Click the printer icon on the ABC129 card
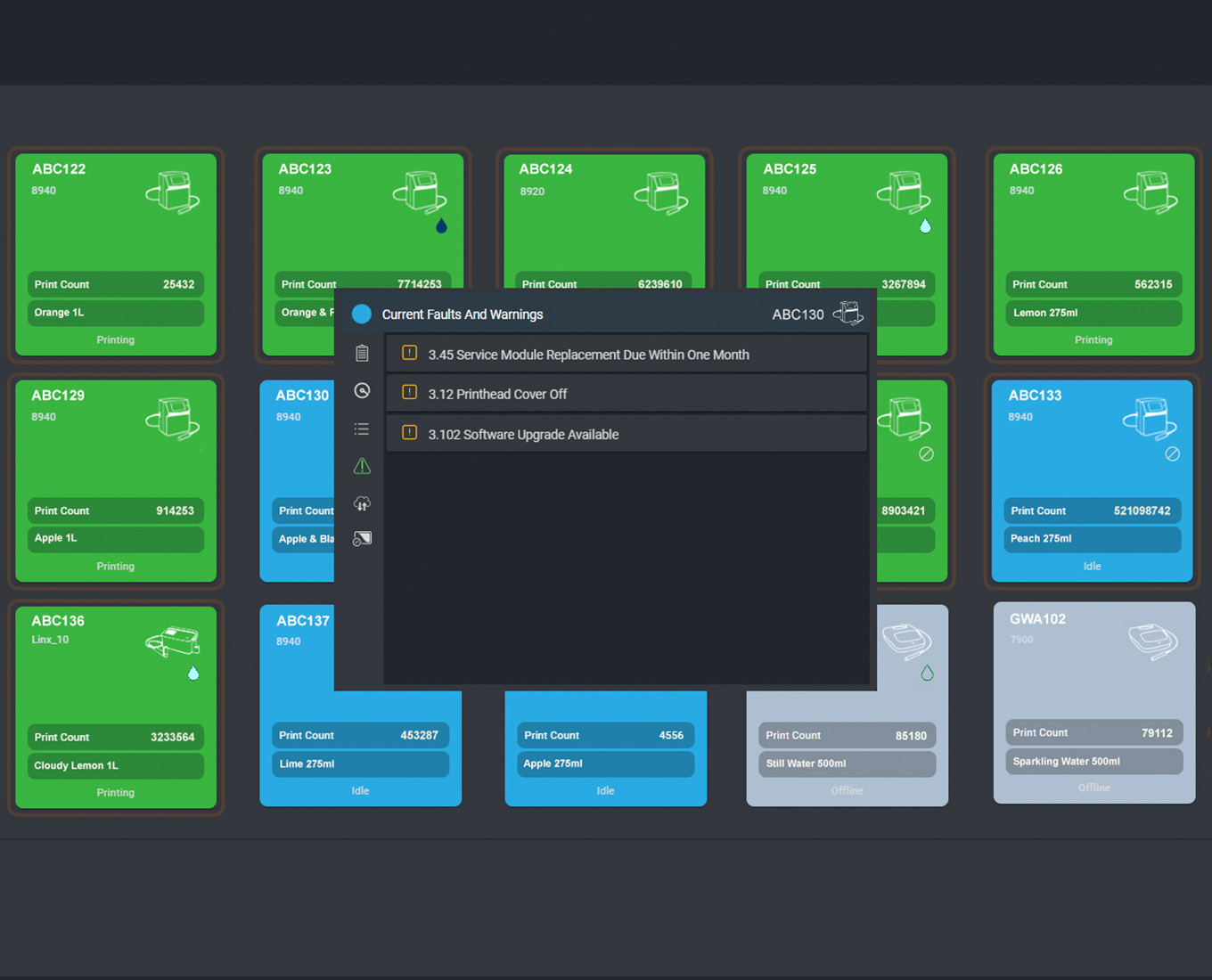The image size is (1212, 980). (173, 419)
